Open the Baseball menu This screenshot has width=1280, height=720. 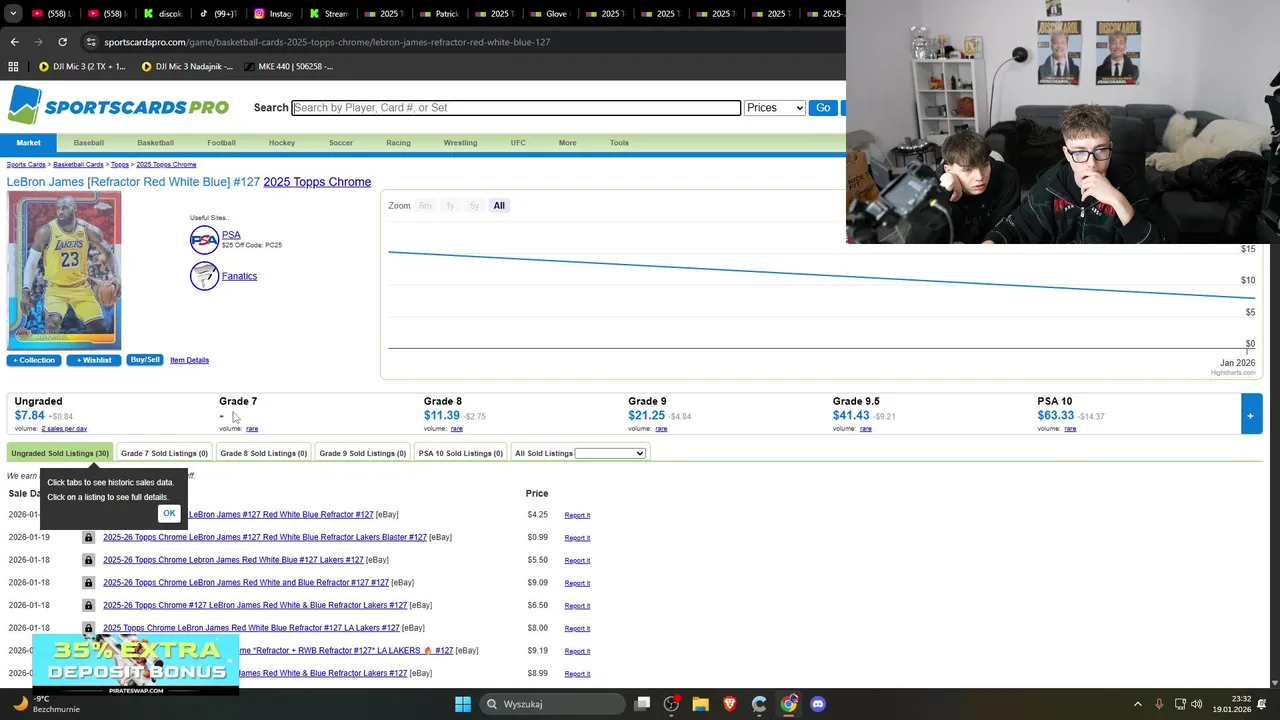point(88,143)
